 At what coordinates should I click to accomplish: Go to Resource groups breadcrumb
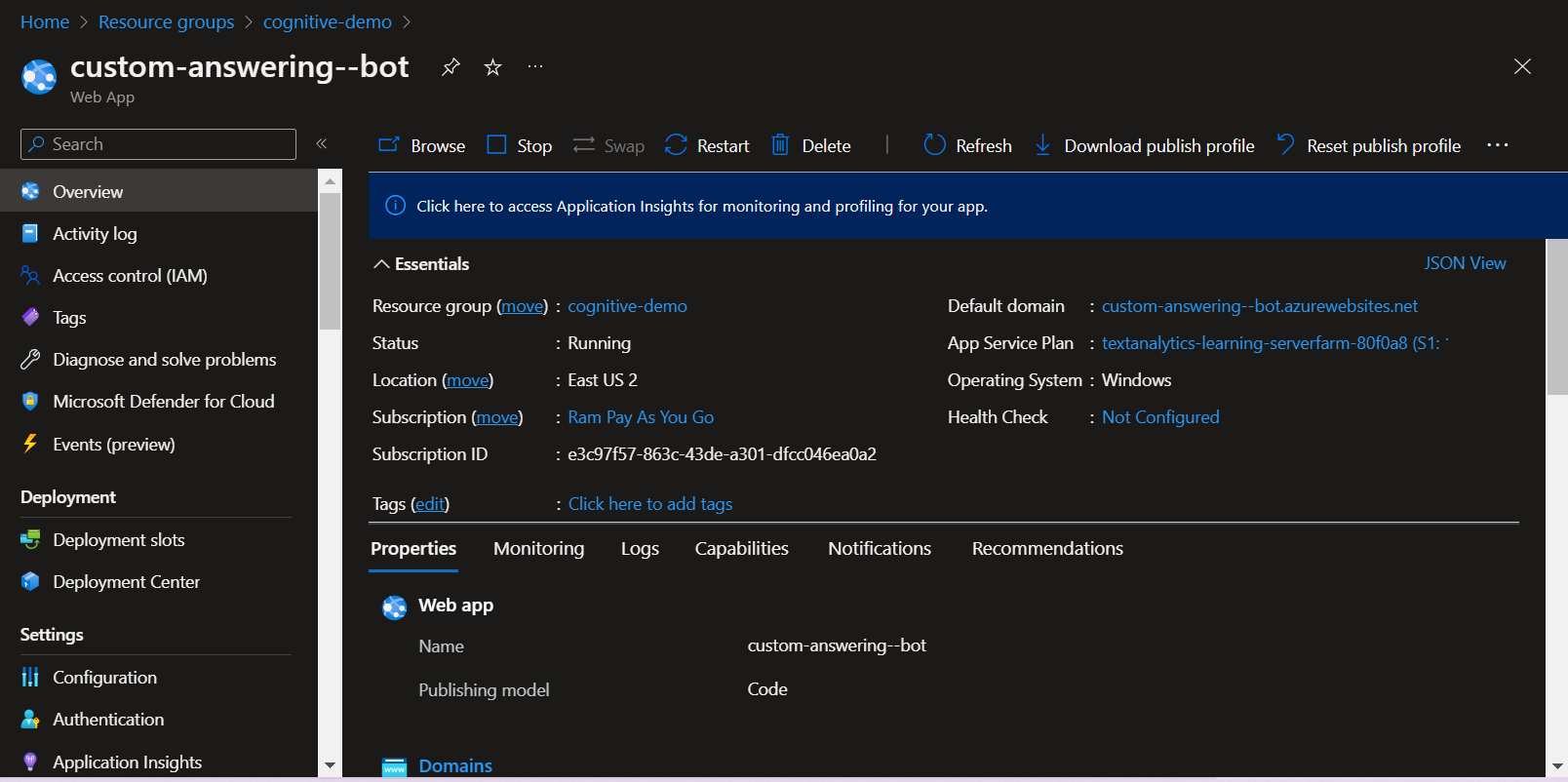coord(167,21)
